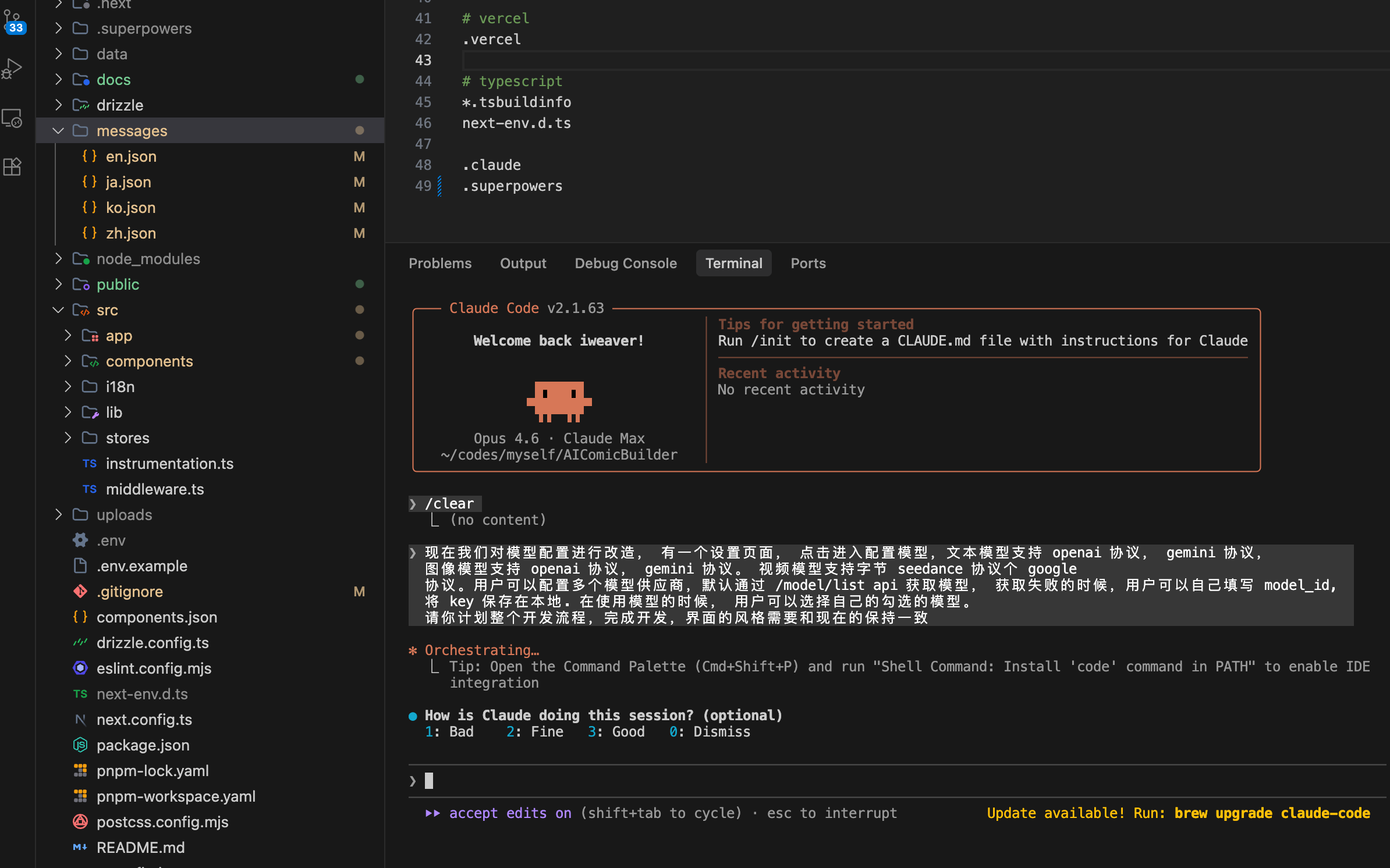Open the Ports panel tab

click(808, 264)
